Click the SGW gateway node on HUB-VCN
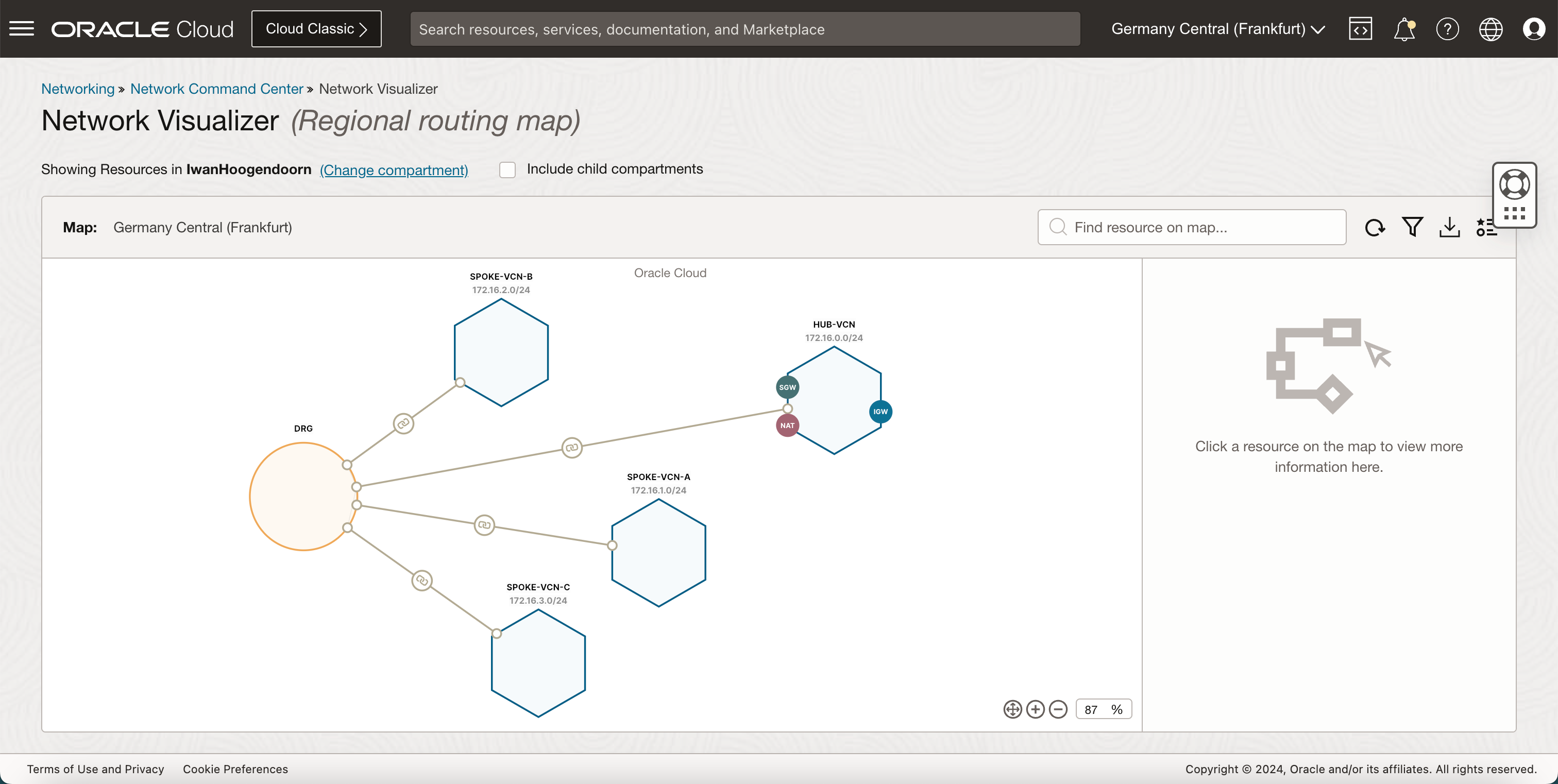 coord(787,387)
